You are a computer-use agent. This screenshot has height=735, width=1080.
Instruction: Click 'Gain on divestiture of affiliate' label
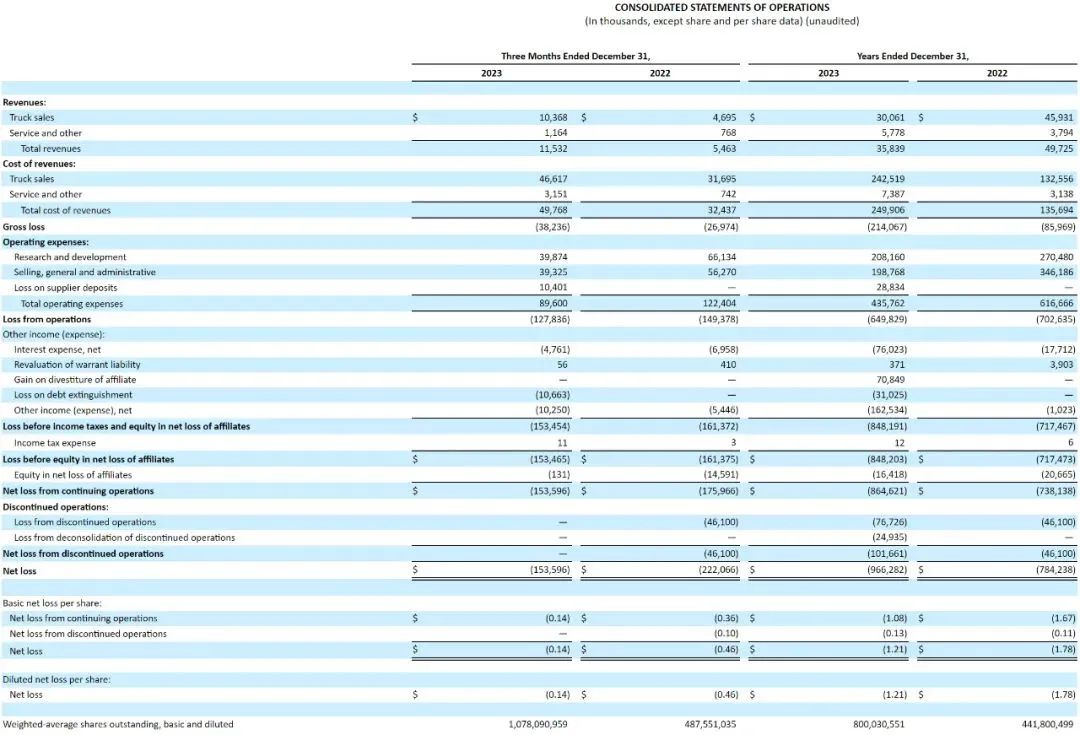pos(75,380)
